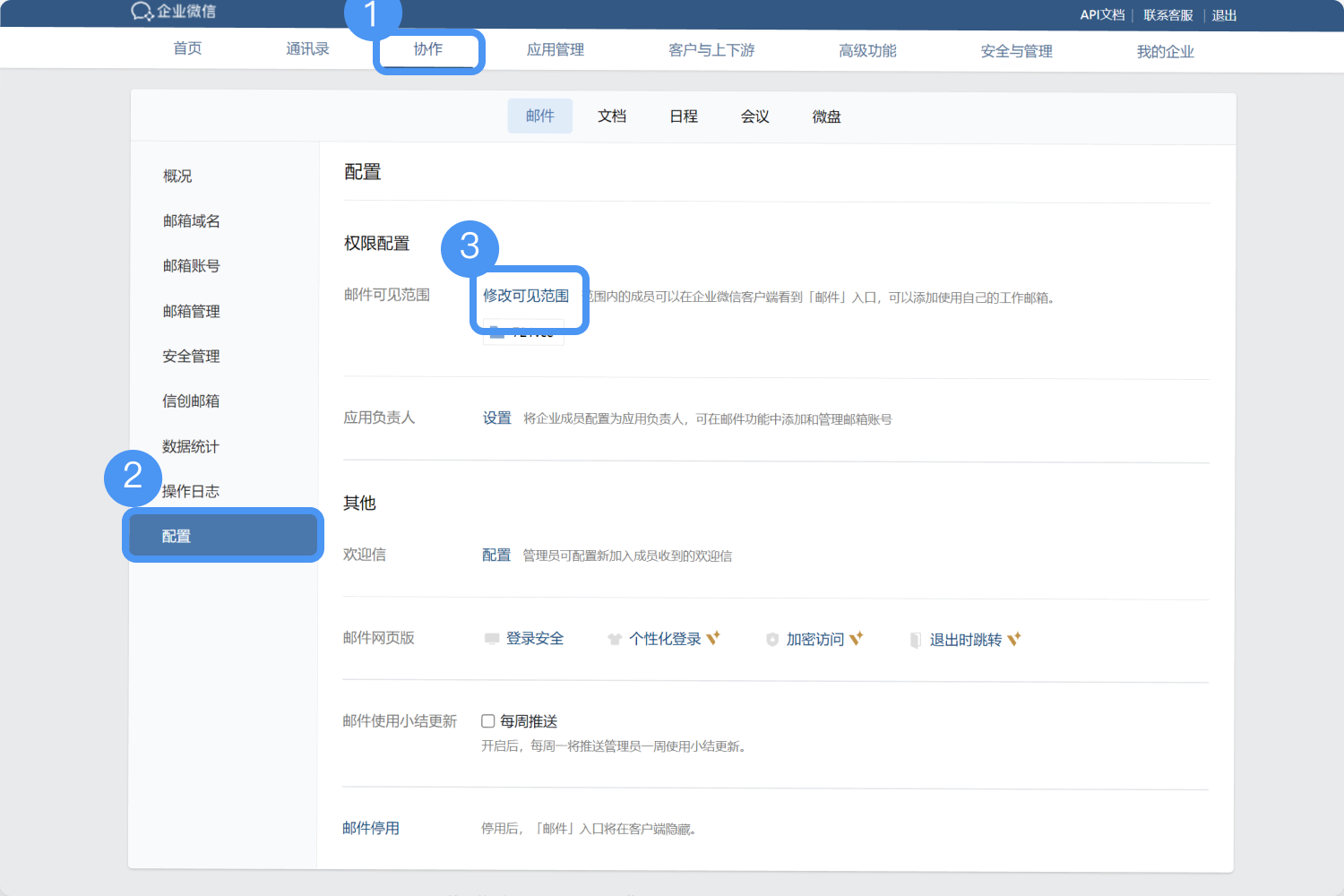Select the 协作 navigation tab

tap(428, 49)
